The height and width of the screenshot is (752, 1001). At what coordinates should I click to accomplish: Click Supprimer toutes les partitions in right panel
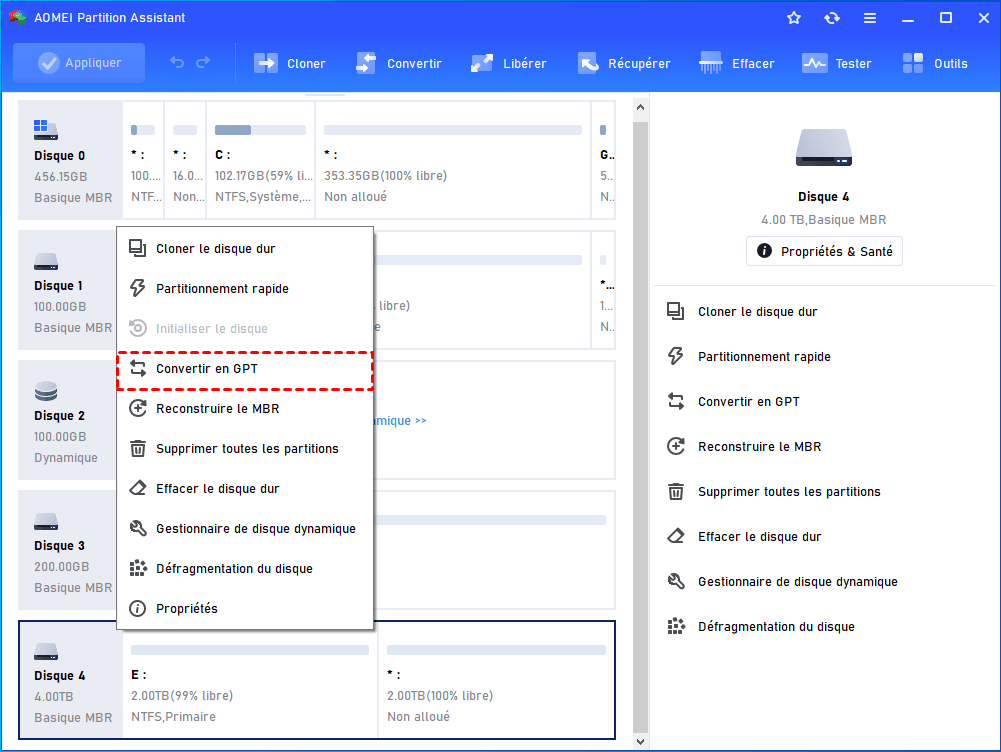click(x=788, y=492)
